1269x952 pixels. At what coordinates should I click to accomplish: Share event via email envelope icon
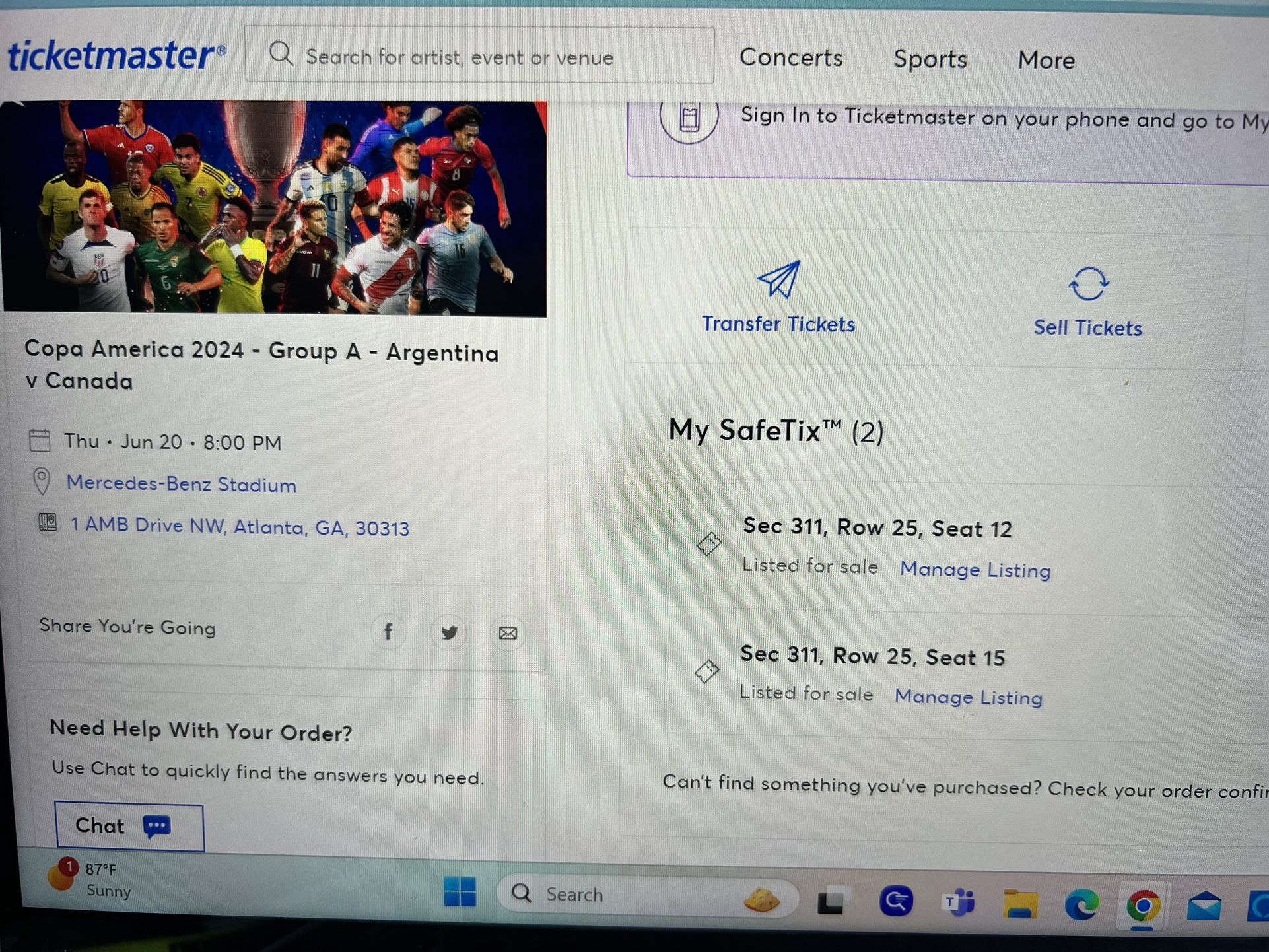pos(508,633)
